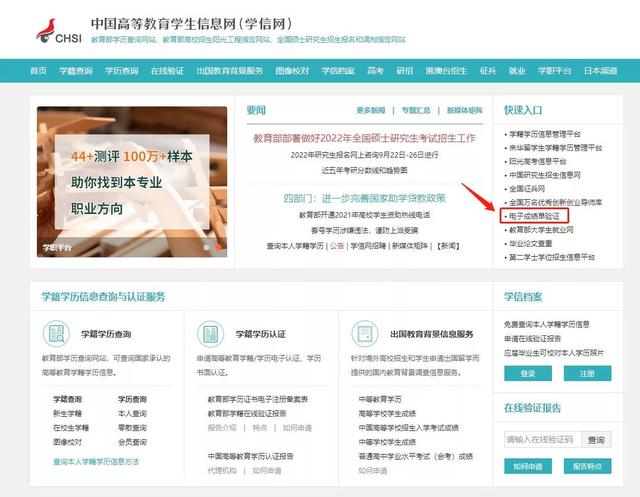Viewport: 640px width, 497px height.
Task: Open 代理机构 link
Action: (222, 470)
